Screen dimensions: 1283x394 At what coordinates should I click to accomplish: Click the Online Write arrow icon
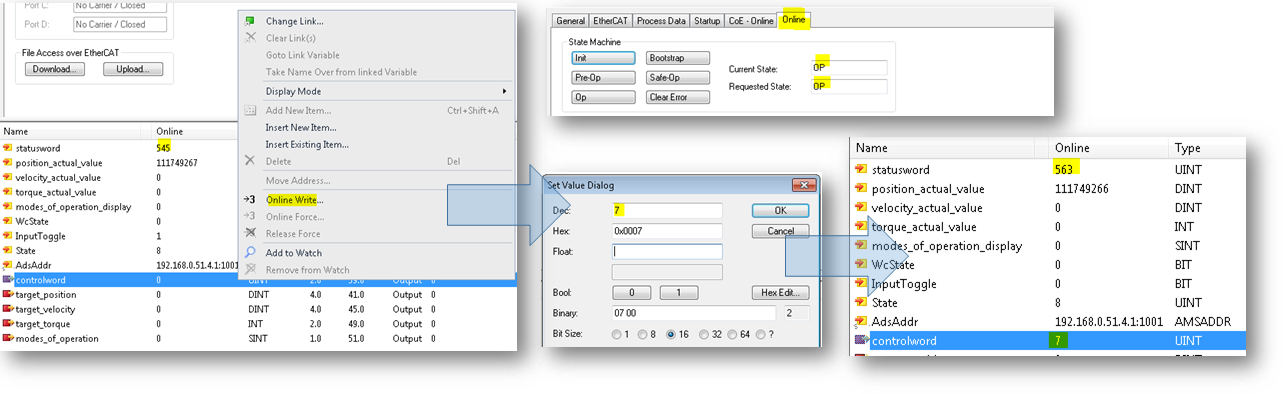pyautogui.click(x=250, y=199)
